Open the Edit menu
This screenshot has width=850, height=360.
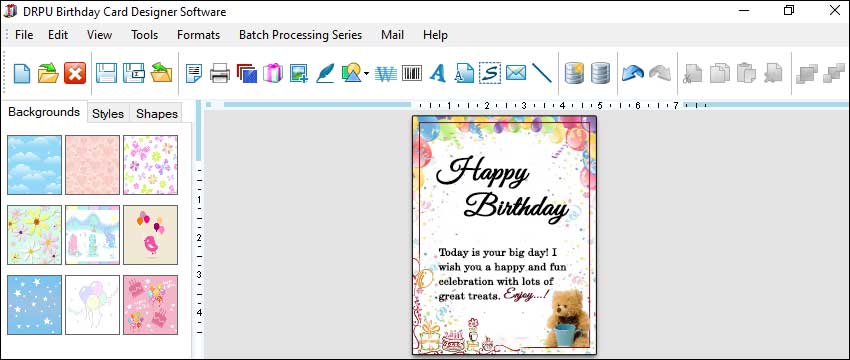coord(58,35)
